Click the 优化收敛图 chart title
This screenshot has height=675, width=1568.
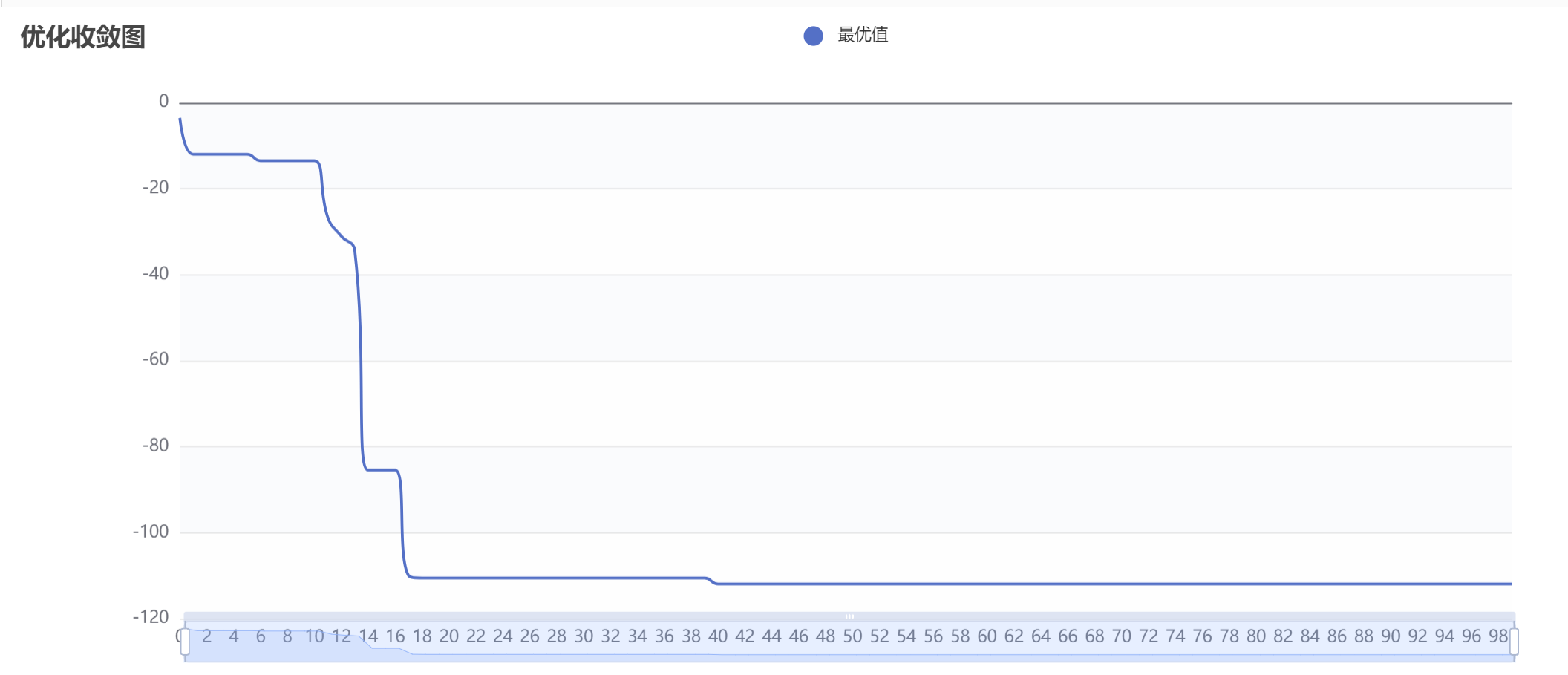[x=82, y=36]
